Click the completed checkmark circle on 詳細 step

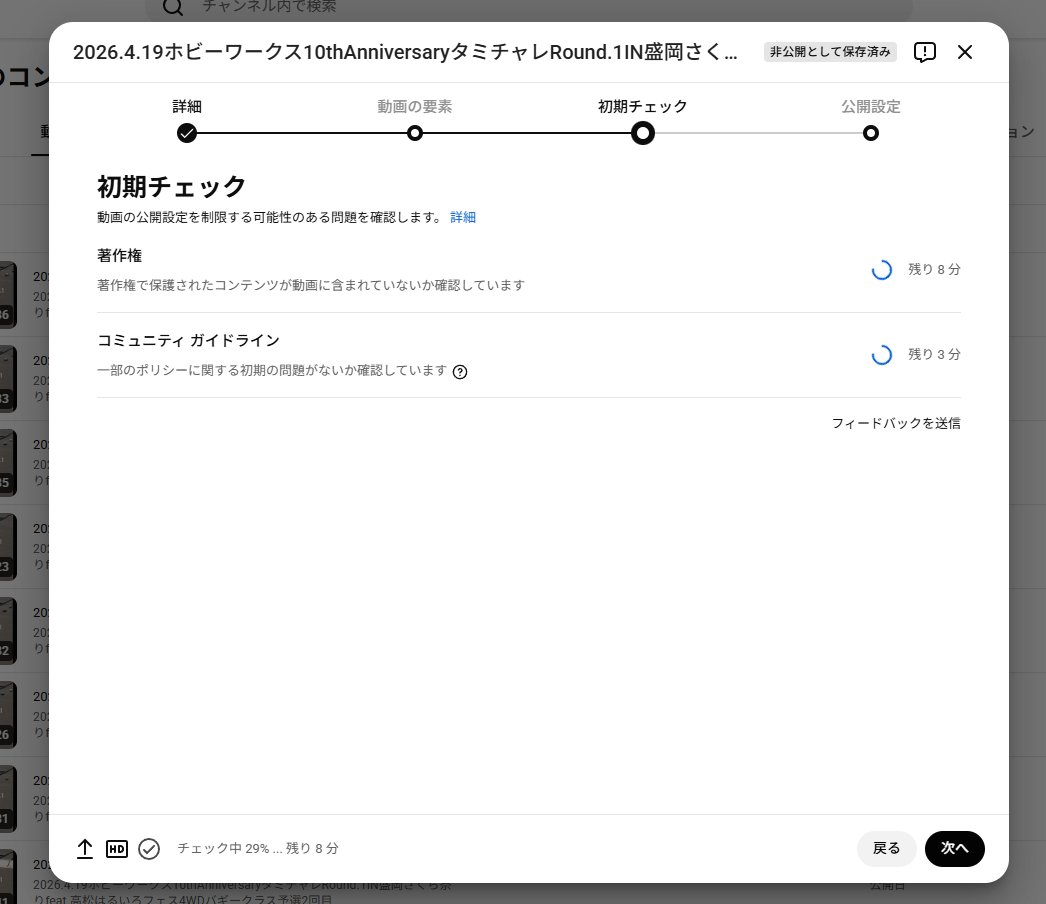(x=187, y=133)
